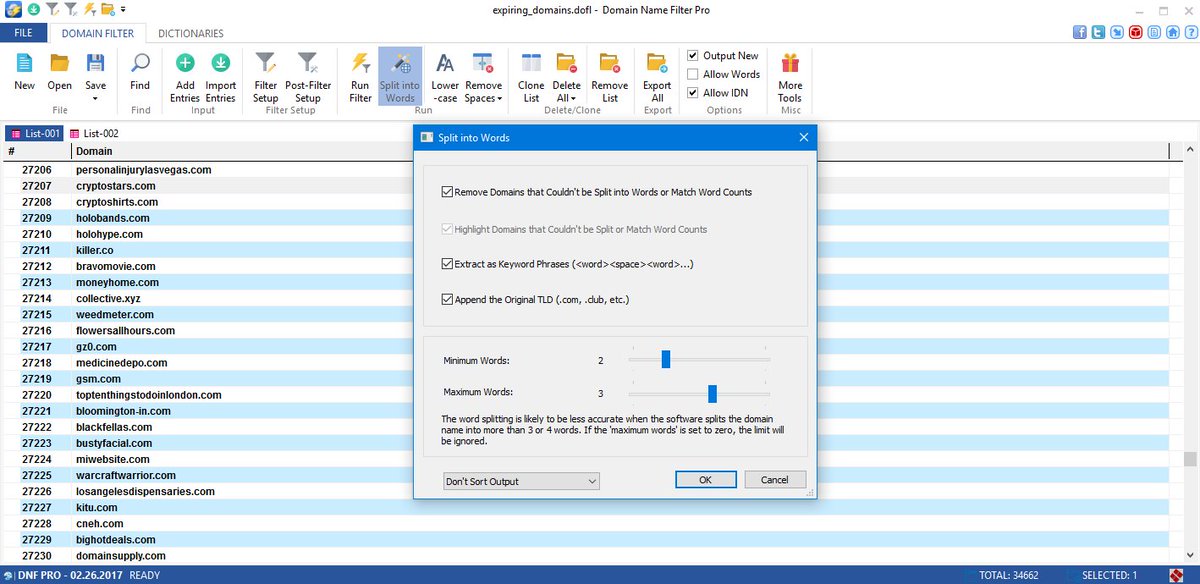Click the question mark help icon
The width and height of the screenshot is (1200, 584).
coord(1190,32)
